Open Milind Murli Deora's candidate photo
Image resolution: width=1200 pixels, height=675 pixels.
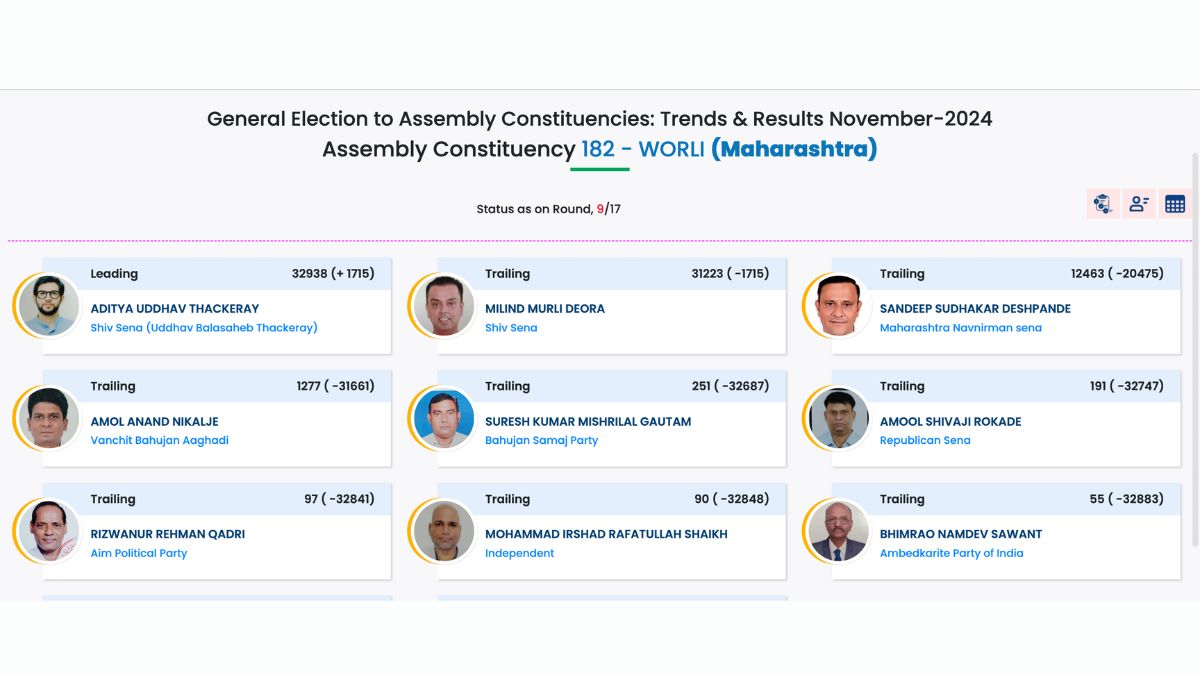[443, 305]
